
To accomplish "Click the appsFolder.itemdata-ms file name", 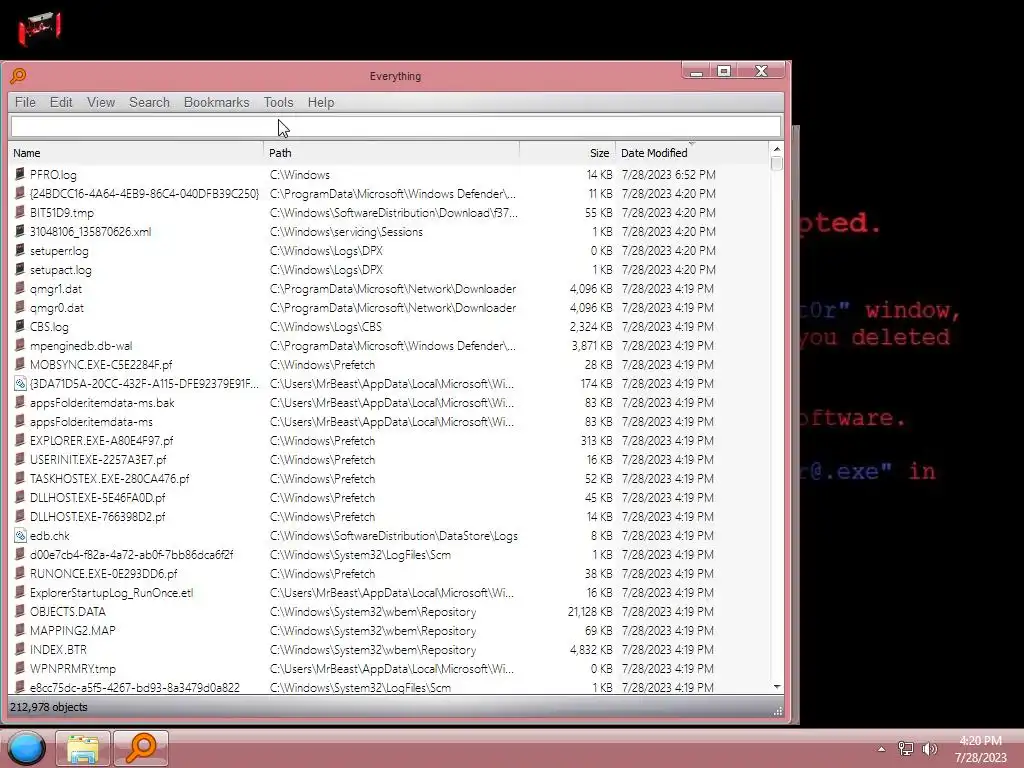I will click(91, 421).
